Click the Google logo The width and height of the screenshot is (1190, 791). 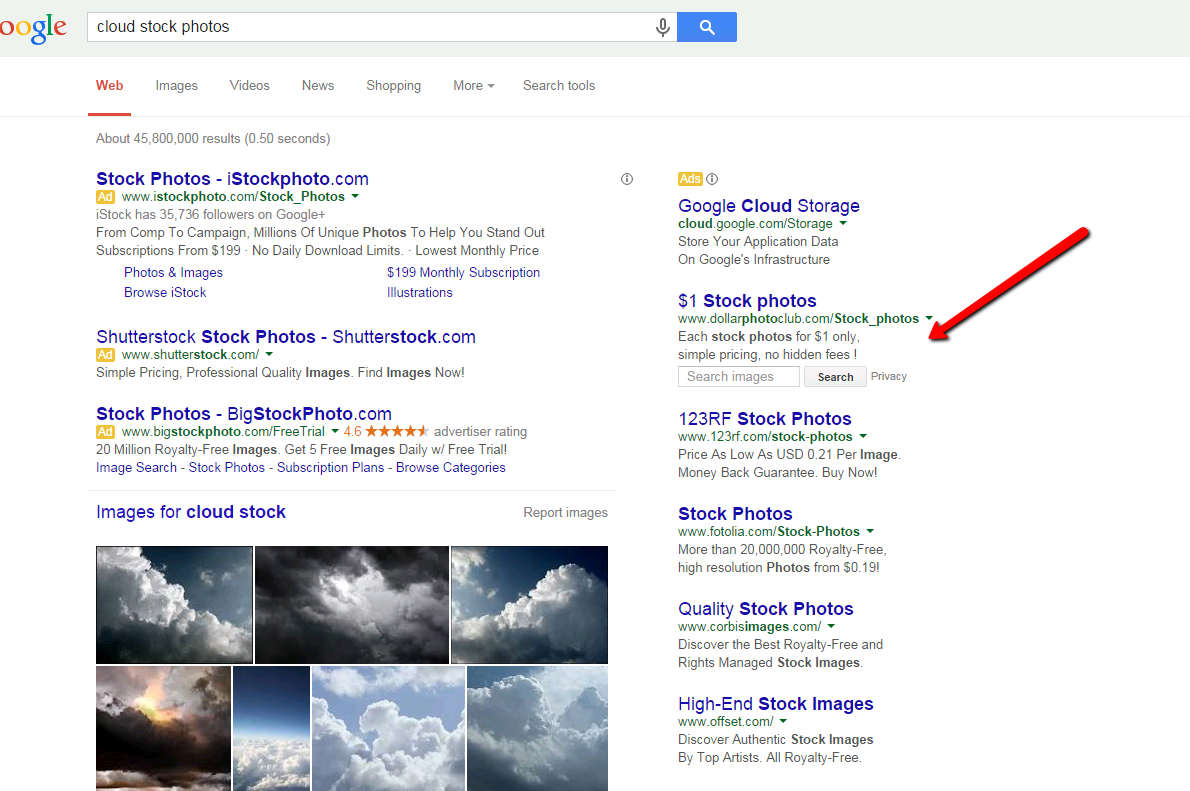click(33, 28)
